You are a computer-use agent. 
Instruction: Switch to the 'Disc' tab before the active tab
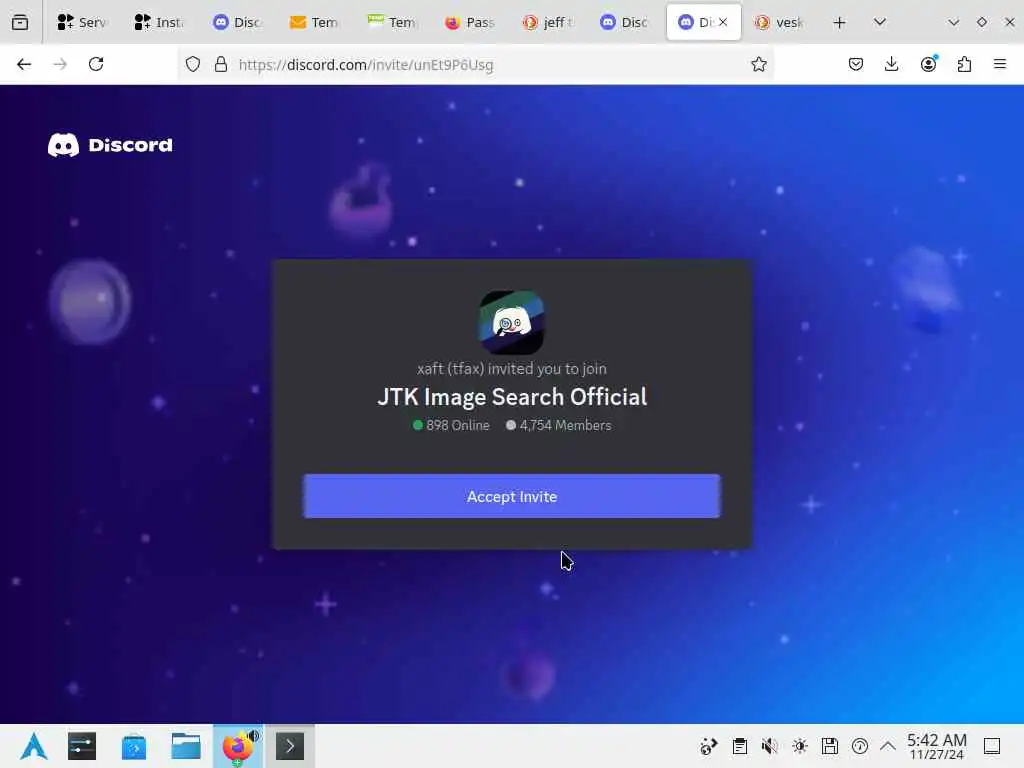(624, 22)
